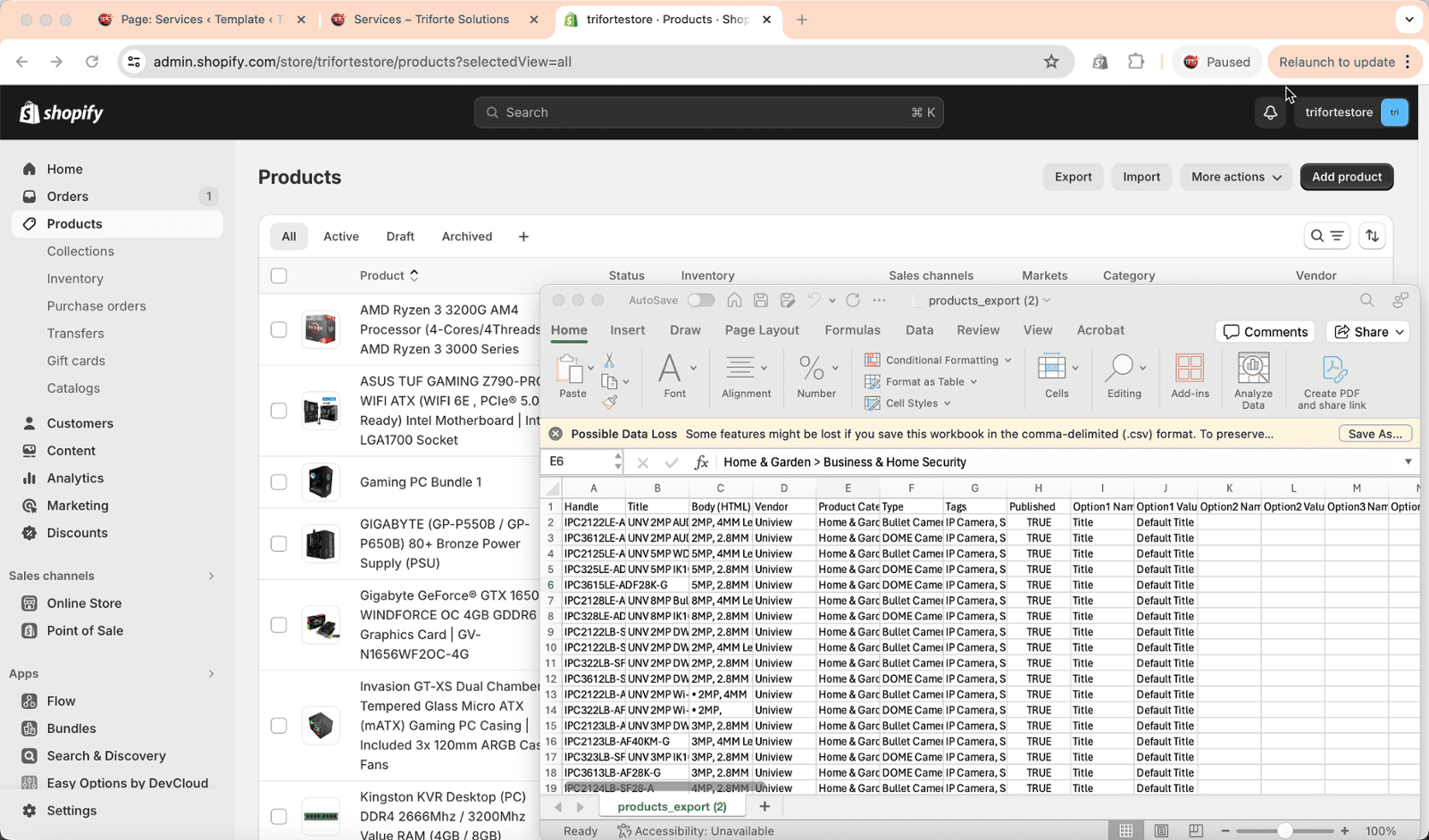
Task: Open the Format as Table dropdown
Action: point(921,382)
